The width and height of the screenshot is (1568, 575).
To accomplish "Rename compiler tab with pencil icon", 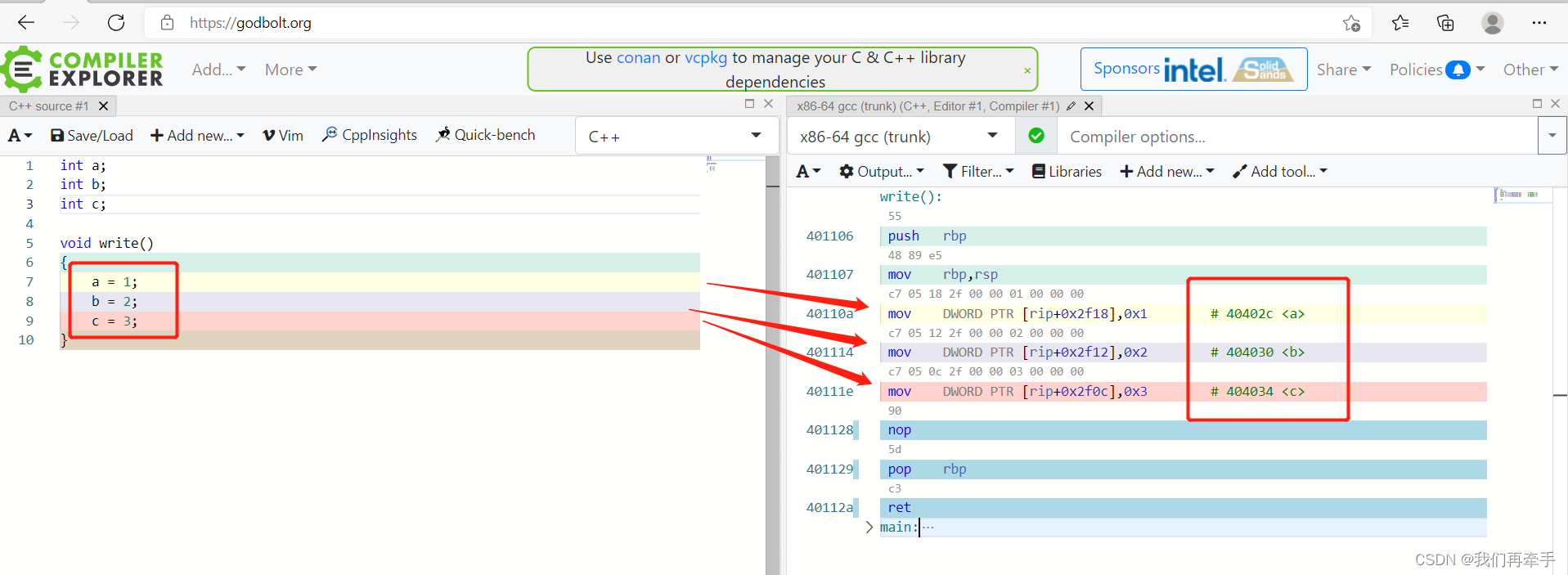I will tap(1071, 106).
